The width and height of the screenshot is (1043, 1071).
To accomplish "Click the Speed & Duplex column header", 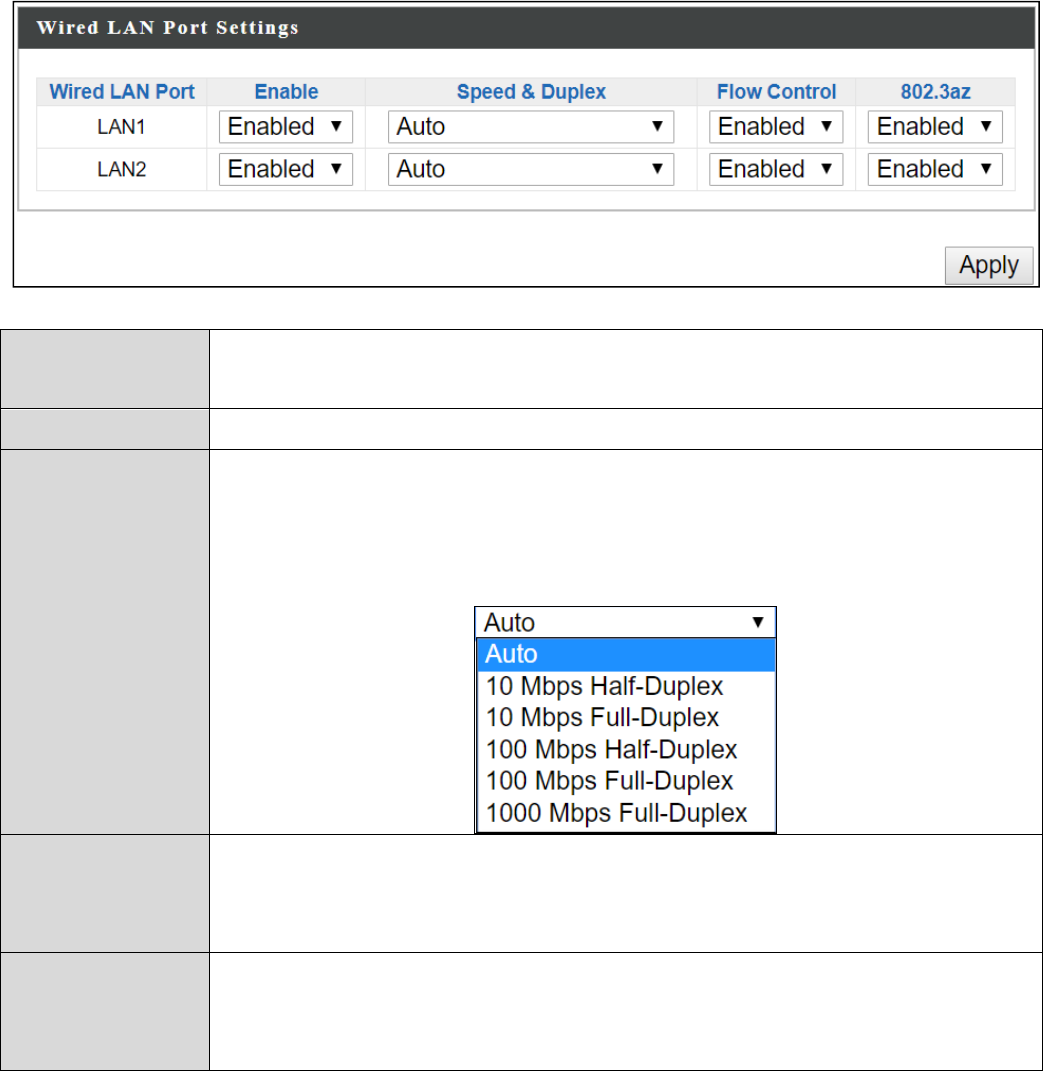I will tap(531, 92).
